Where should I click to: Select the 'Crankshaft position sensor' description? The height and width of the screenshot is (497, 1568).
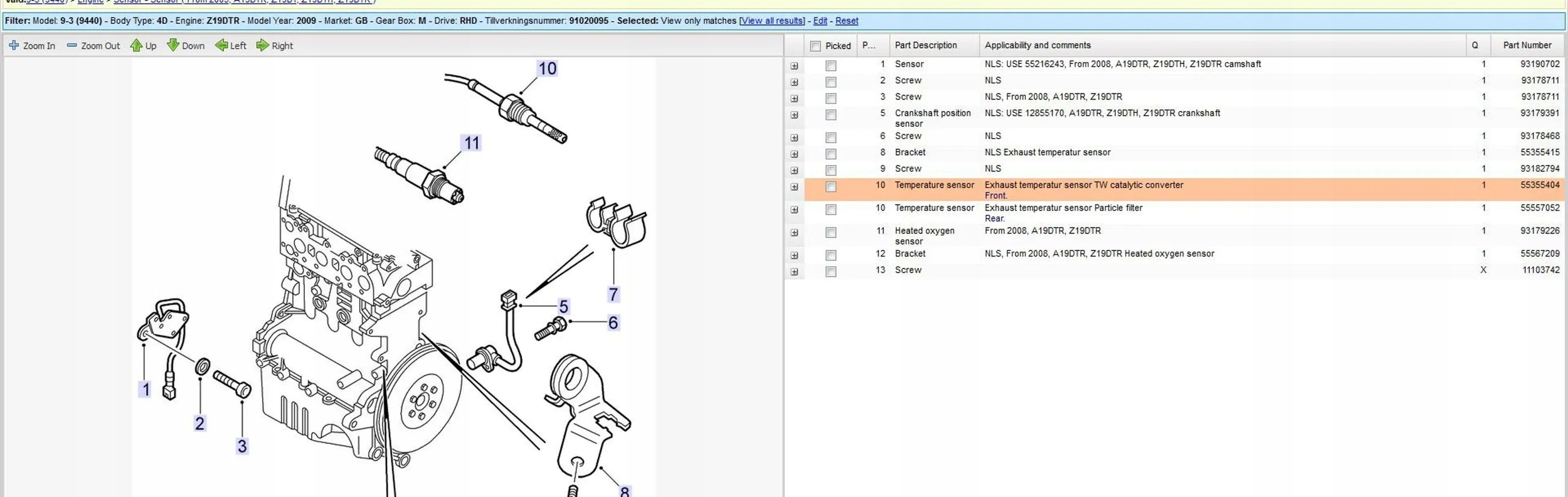pyautogui.click(x=933, y=118)
